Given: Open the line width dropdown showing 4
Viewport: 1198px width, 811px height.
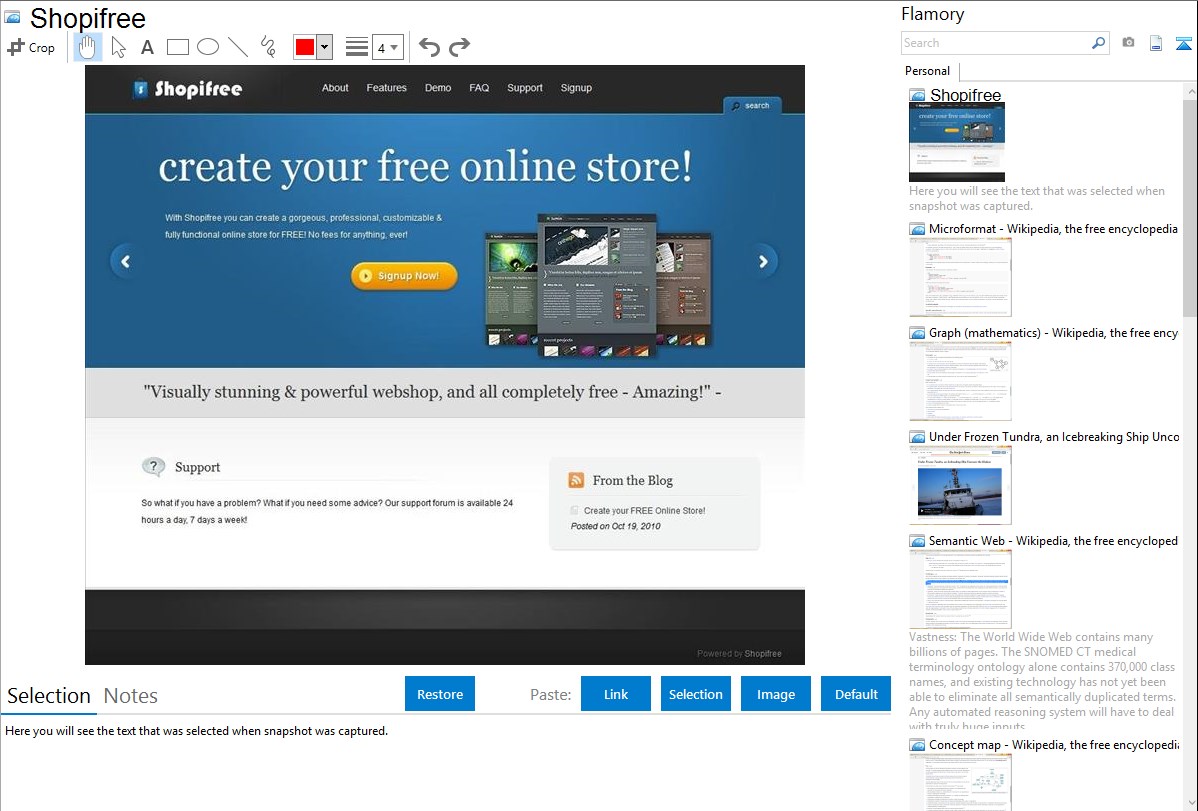Looking at the screenshot, I should pyautogui.click(x=387, y=47).
